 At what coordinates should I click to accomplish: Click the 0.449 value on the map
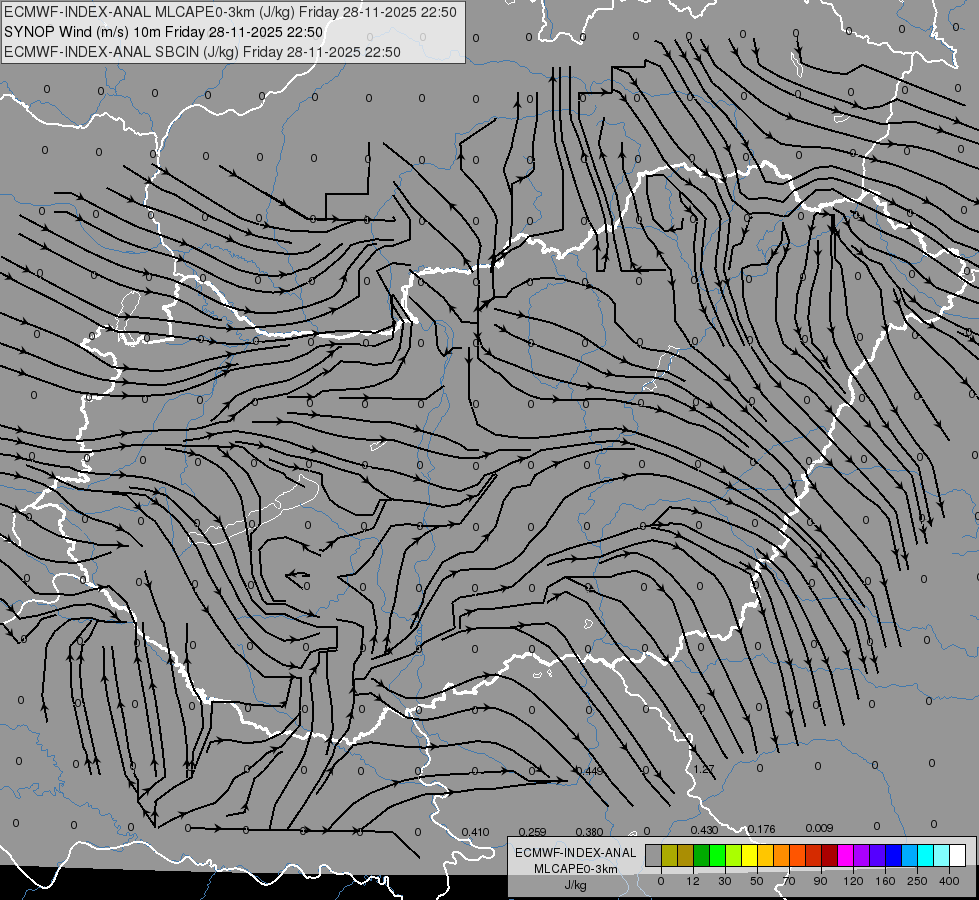pyautogui.click(x=590, y=771)
